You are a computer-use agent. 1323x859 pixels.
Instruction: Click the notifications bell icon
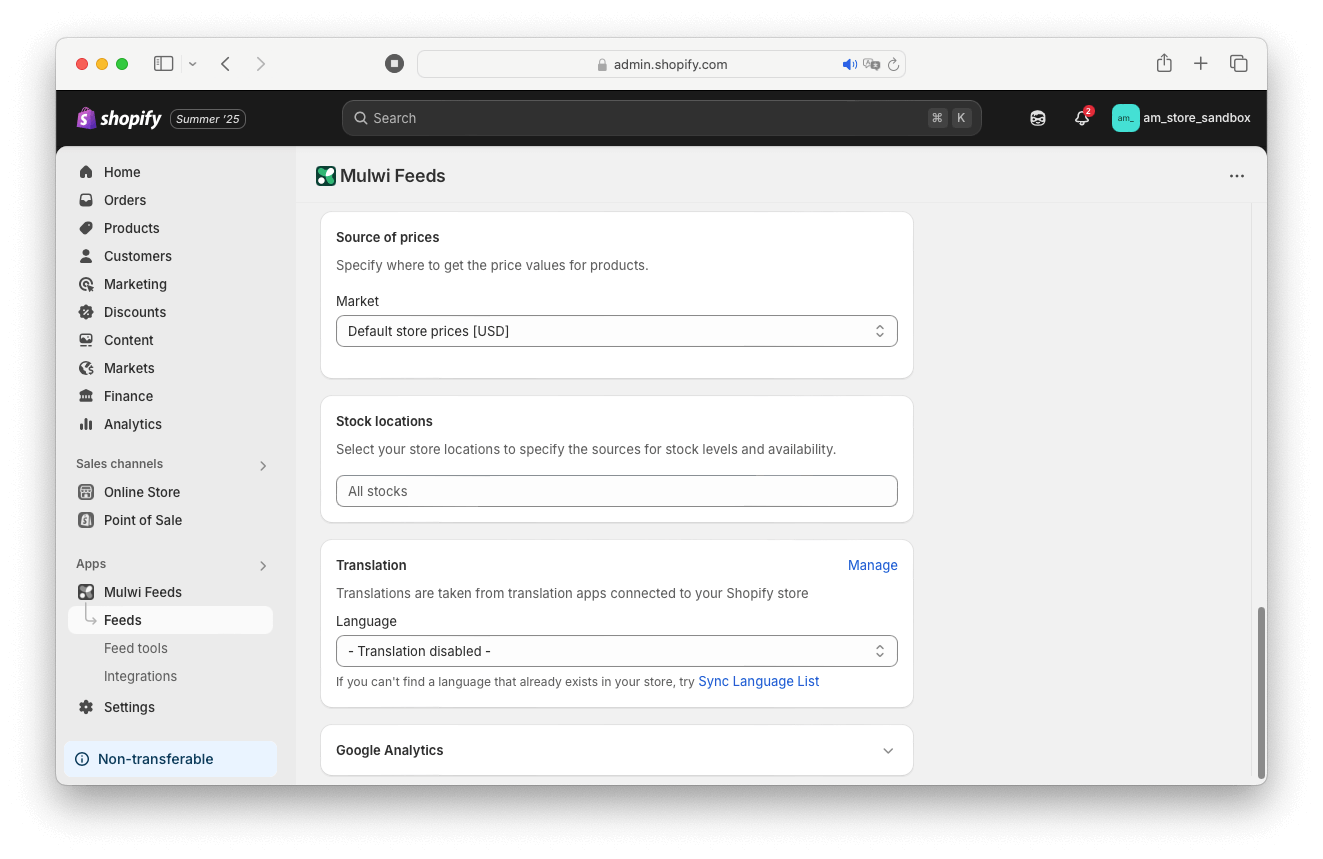[1081, 118]
